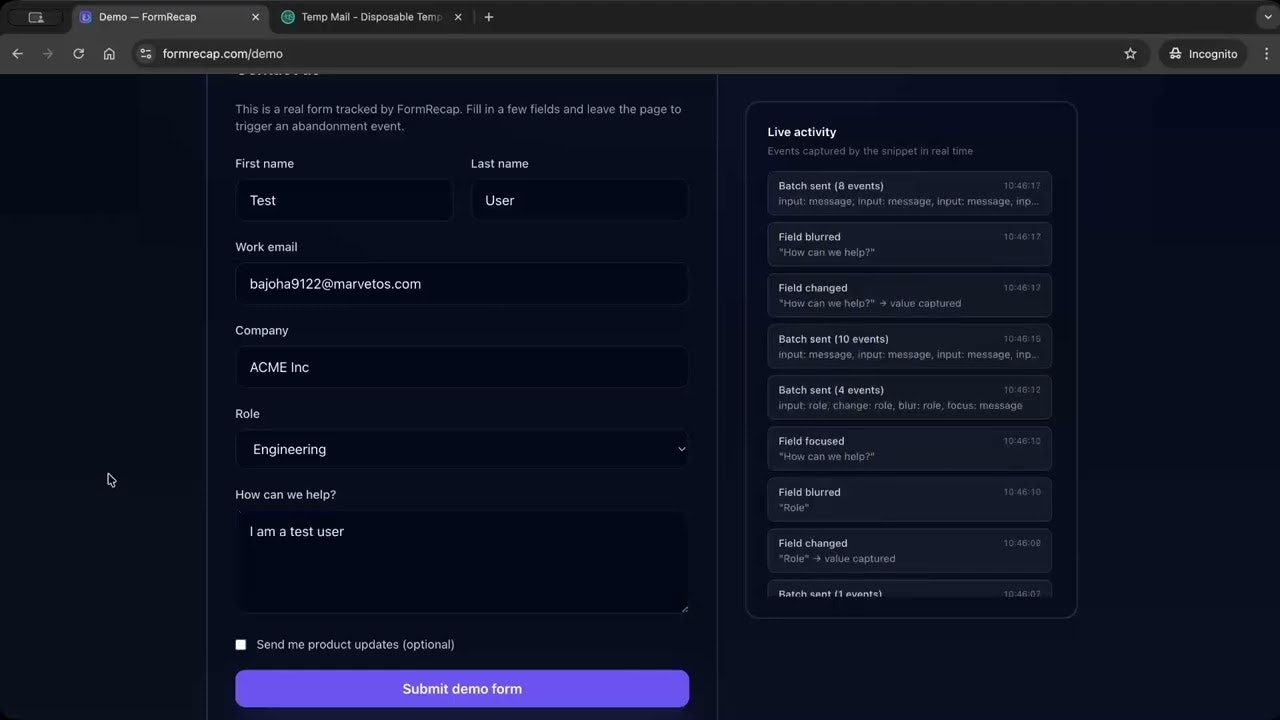Click the Work email label

266,247
